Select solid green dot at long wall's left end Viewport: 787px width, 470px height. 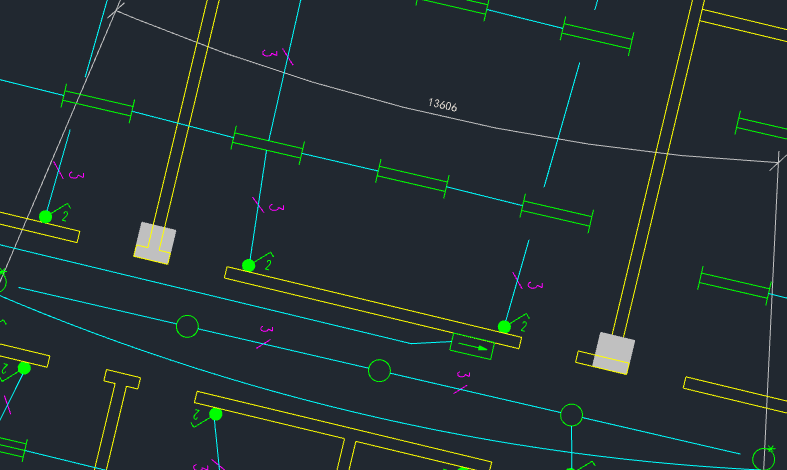coord(249,265)
